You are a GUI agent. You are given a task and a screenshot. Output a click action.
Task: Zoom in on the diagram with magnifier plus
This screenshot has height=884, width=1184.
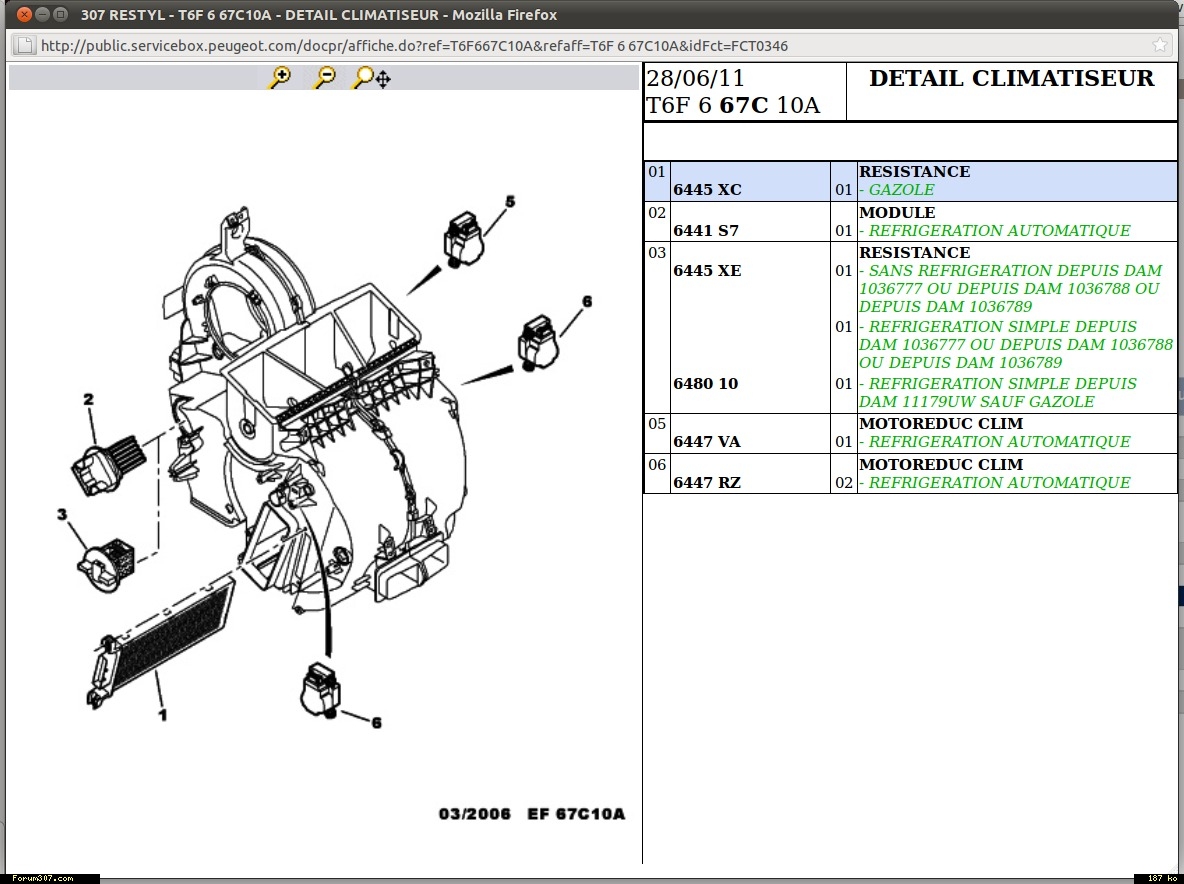[x=280, y=77]
